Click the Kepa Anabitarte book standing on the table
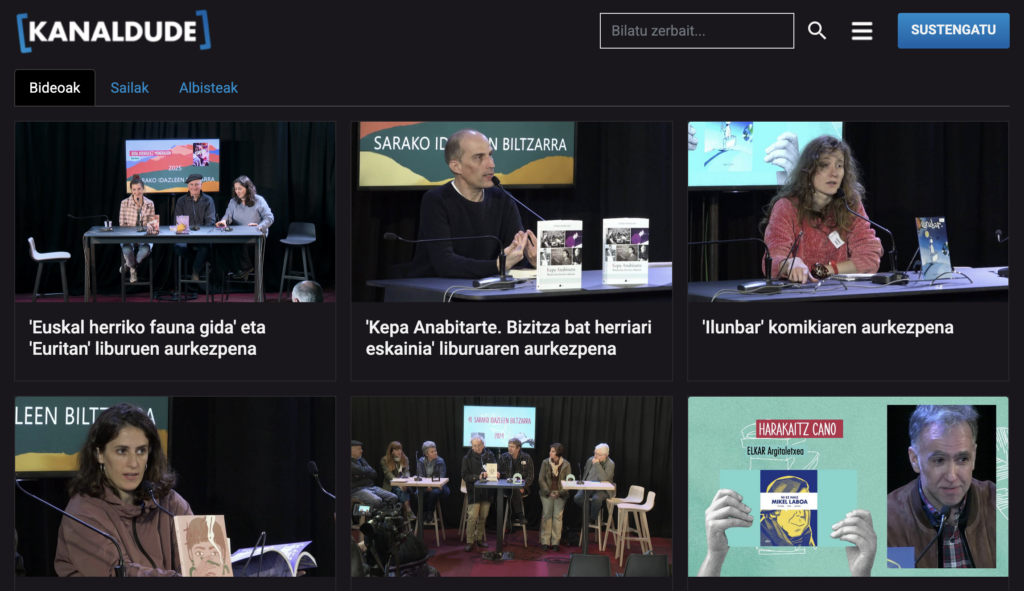The width and height of the screenshot is (1024, 591). click(559, 254)
